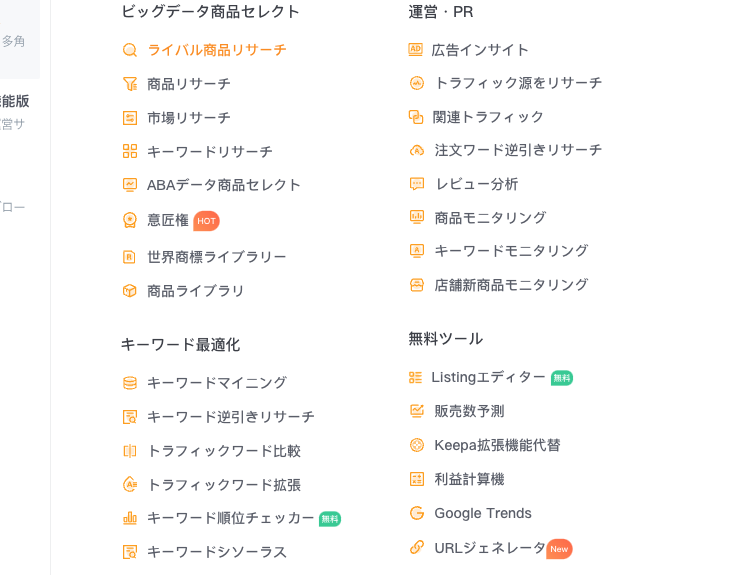
Task: Click the 広告インサイト AD icon
Action: [x=416, y=49]
